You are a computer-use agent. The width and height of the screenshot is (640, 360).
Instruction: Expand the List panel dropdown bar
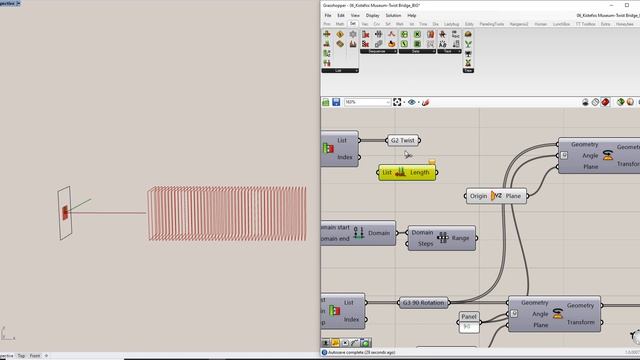340,71
